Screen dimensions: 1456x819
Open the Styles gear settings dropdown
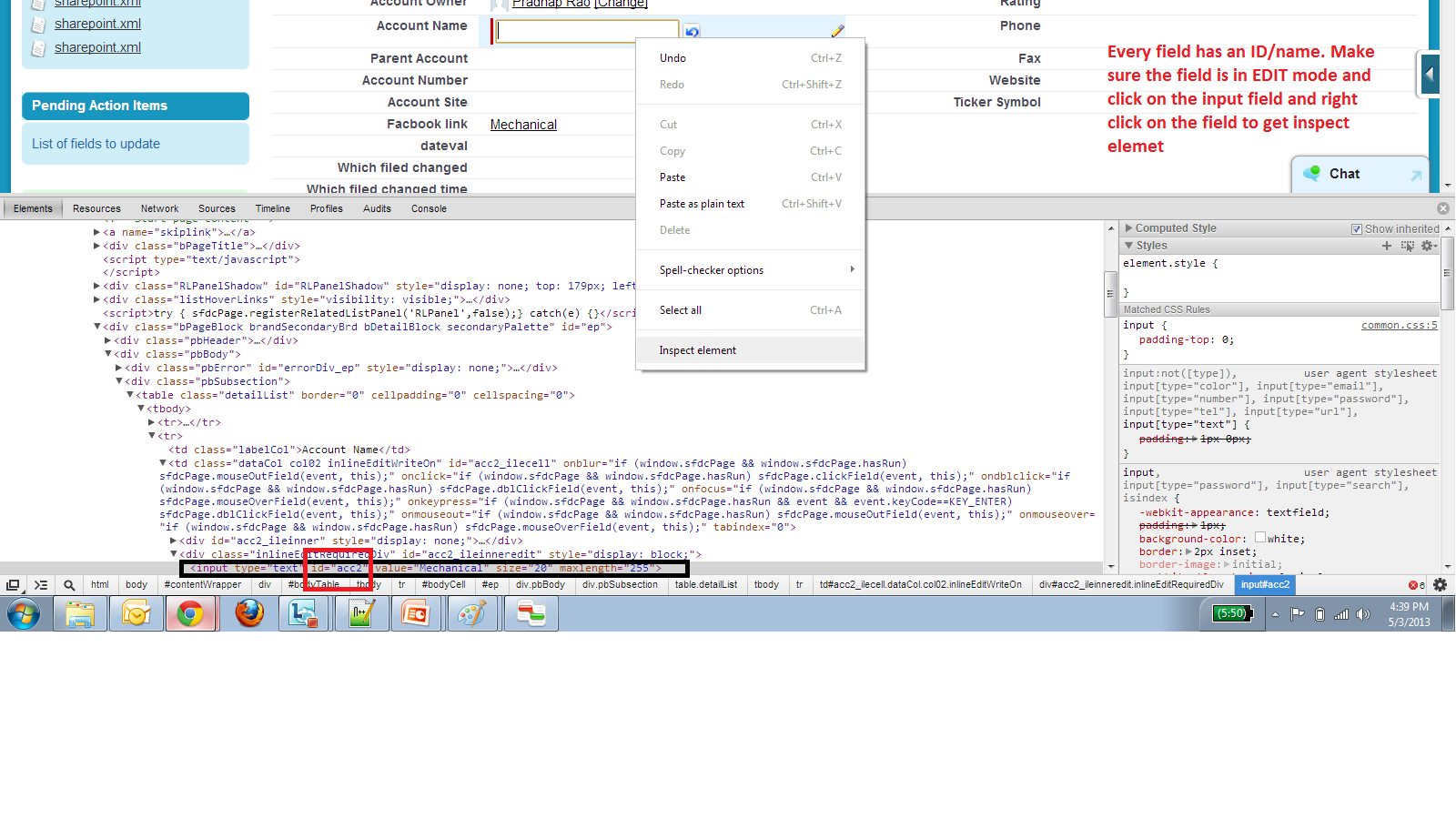[x=1429, y=246]
